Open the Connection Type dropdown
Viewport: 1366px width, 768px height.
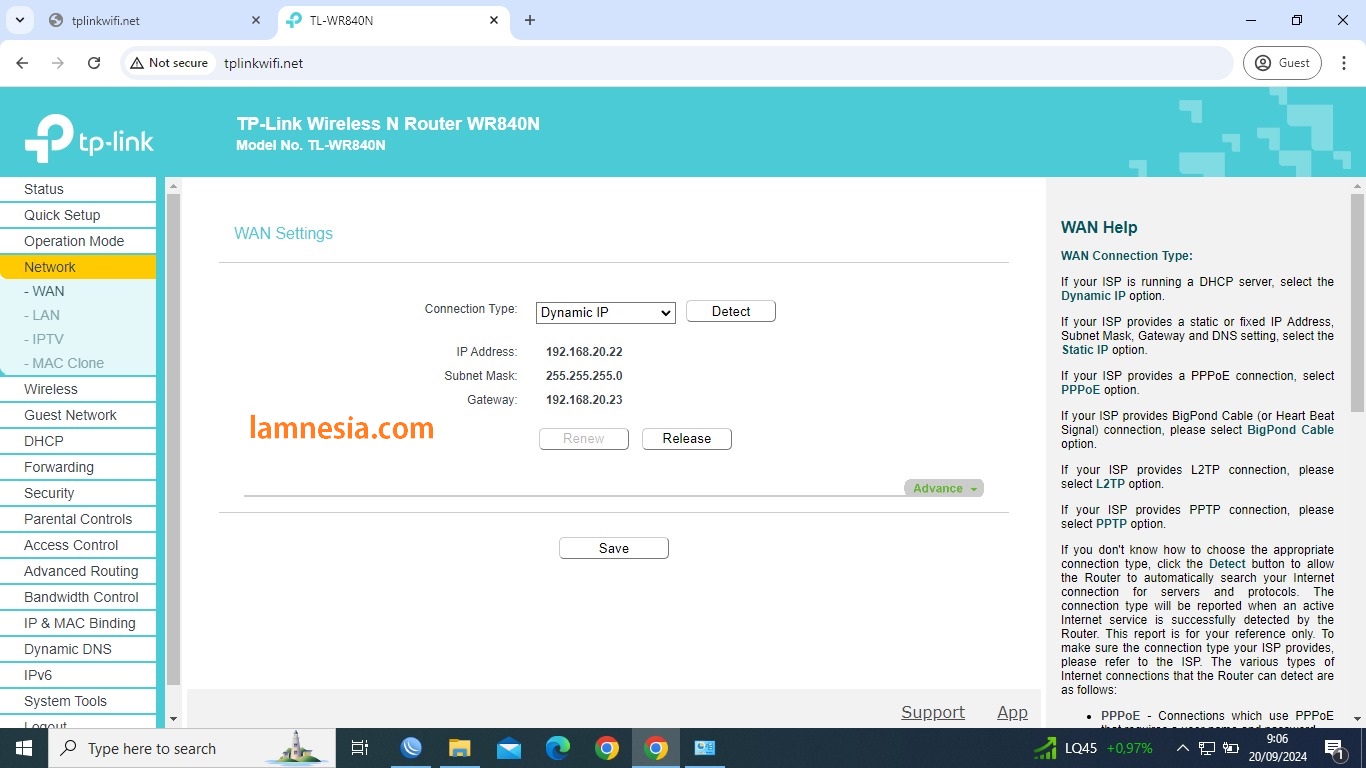pyautogui.click(x=605, y=313)
